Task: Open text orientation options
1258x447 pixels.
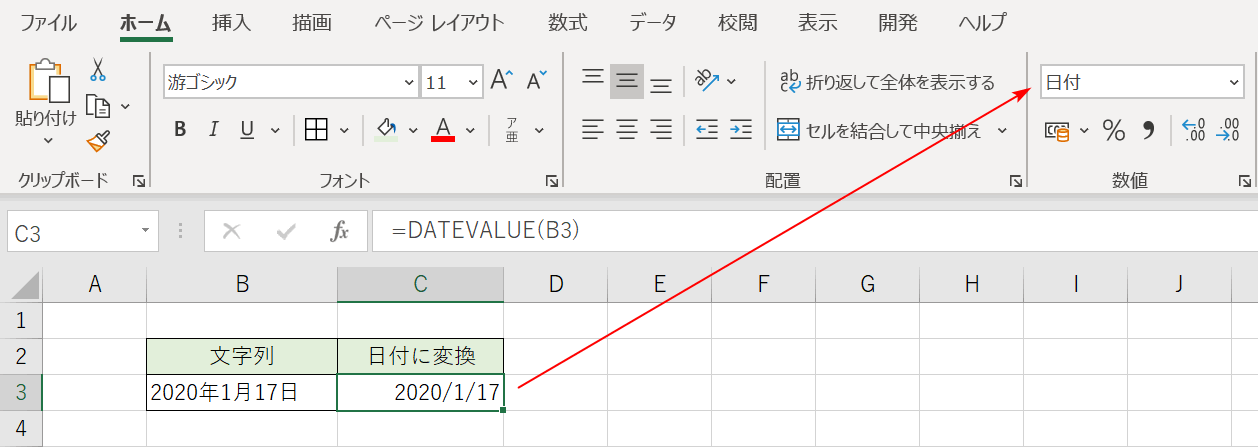Action: tap(707, 80)
